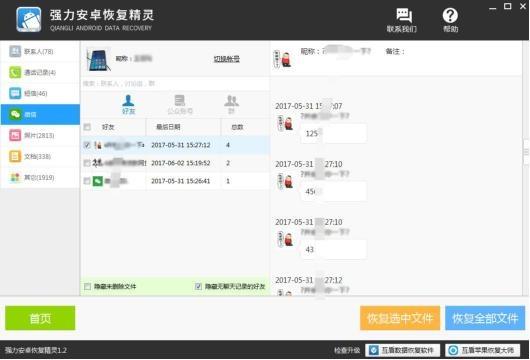Screen dimensions: 530x360
Task: Switch to the 群 groups tab
Action: click(232, 105)
